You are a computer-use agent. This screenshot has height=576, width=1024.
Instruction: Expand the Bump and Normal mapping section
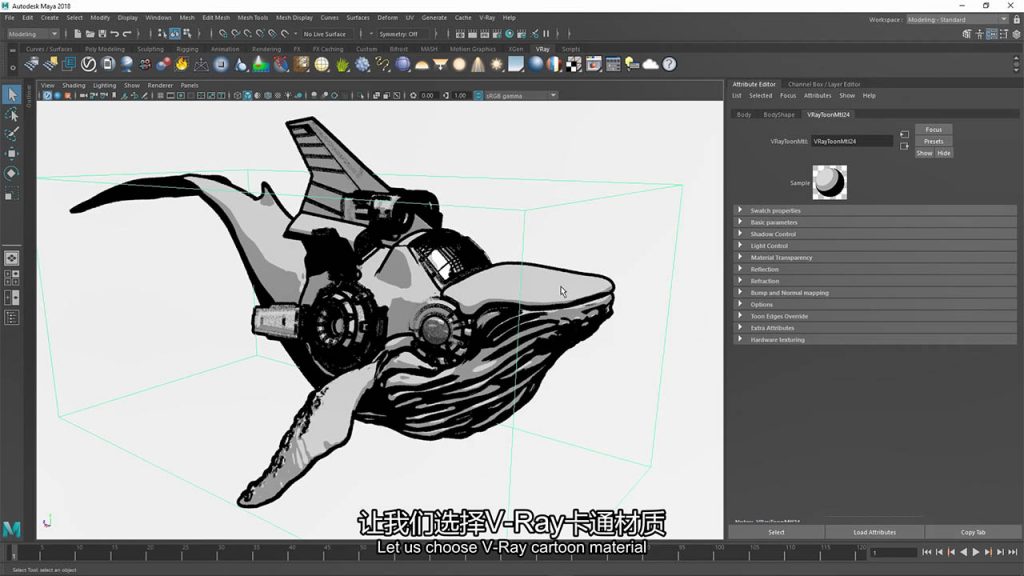tap(874, 293)
